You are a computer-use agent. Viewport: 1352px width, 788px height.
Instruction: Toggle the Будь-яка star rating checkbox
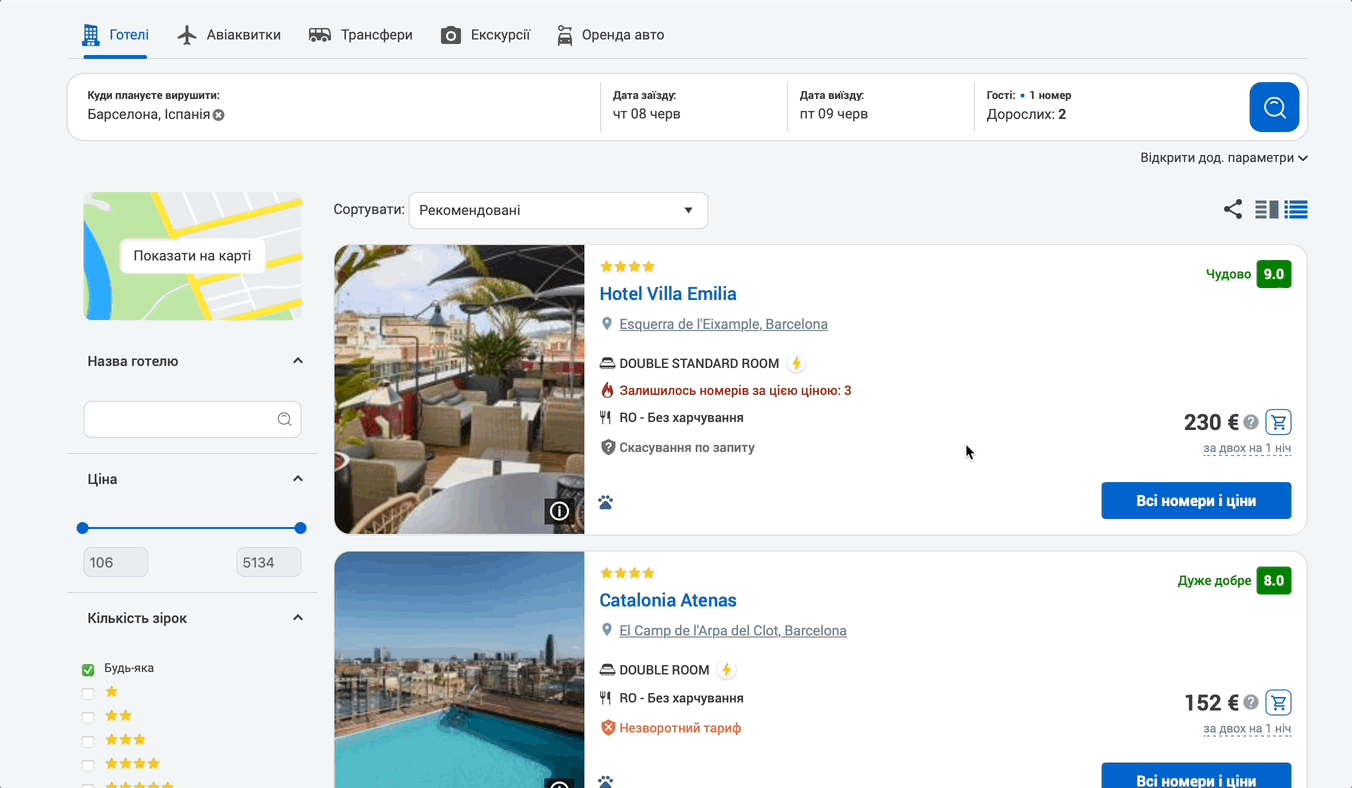click(x=88, y=669)
